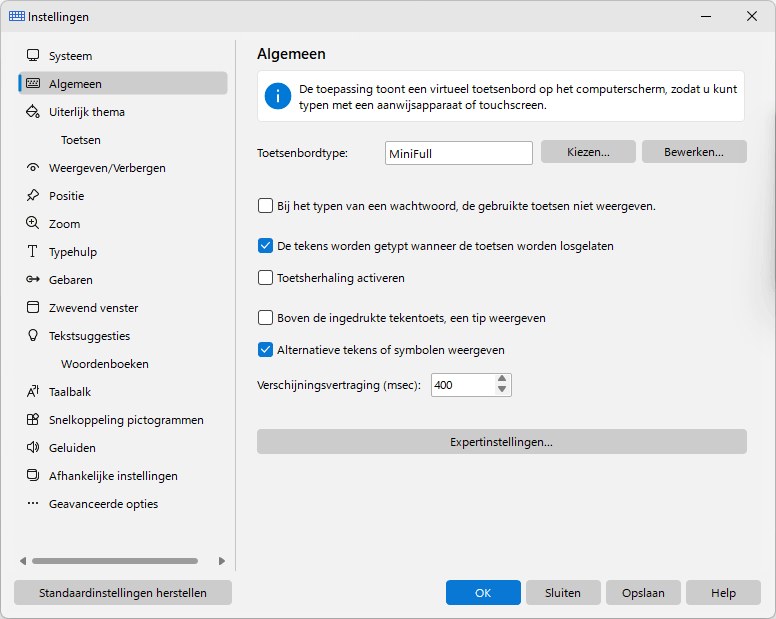Click the Snelkoppeling pictogrammen grid icon
Image resolution: width=776 pixels, height=619 pixels.
[33, 420]
